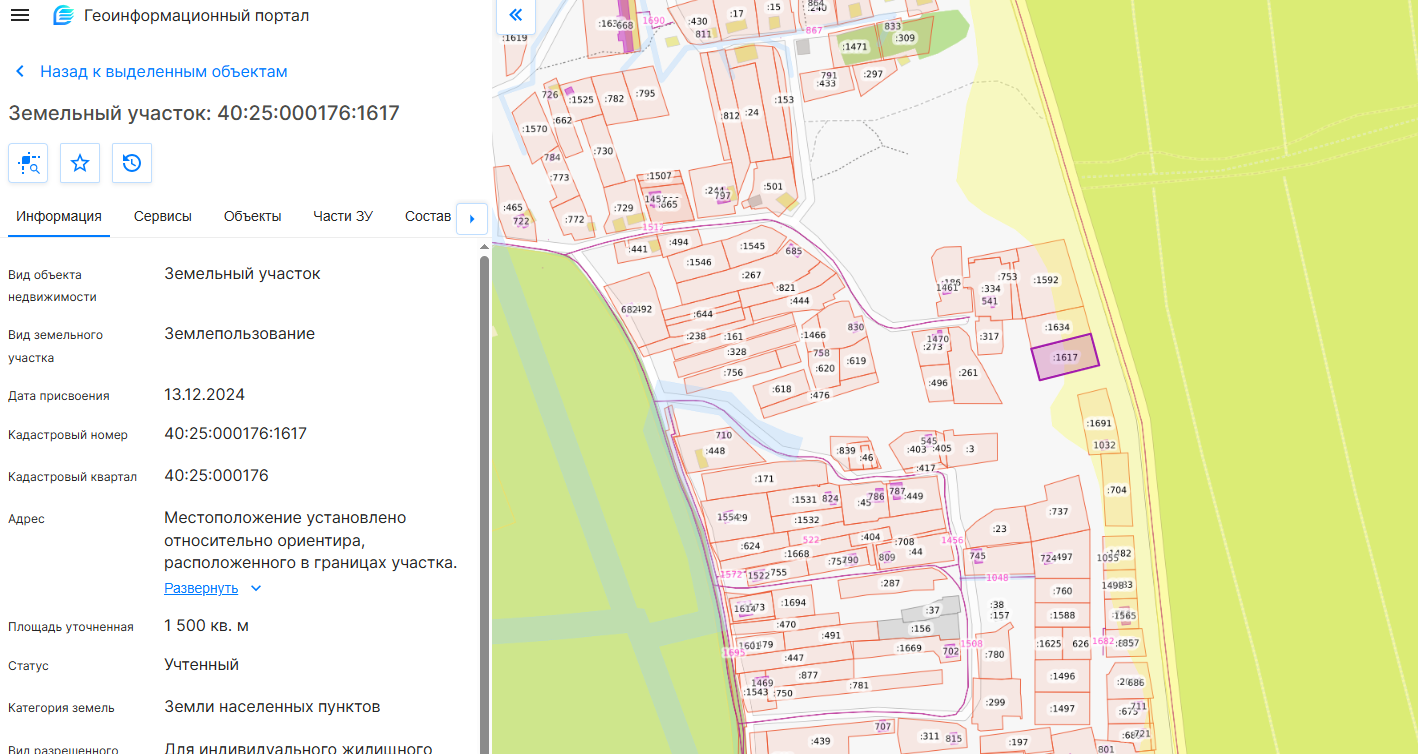Select highlighted parcel :1617 on map
1418x754 pixels.
tap(1066, 357)
